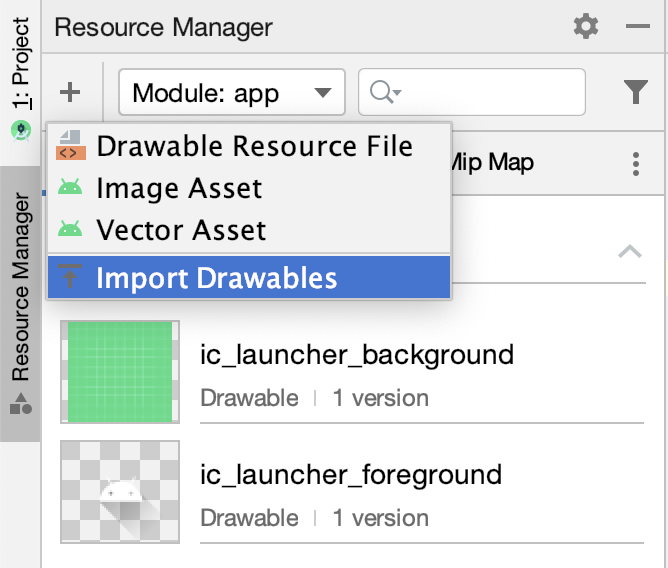Viewport: 668px width, 568px height.
Task: Choose Vector Asset from the menu
Action: [181, 230]
